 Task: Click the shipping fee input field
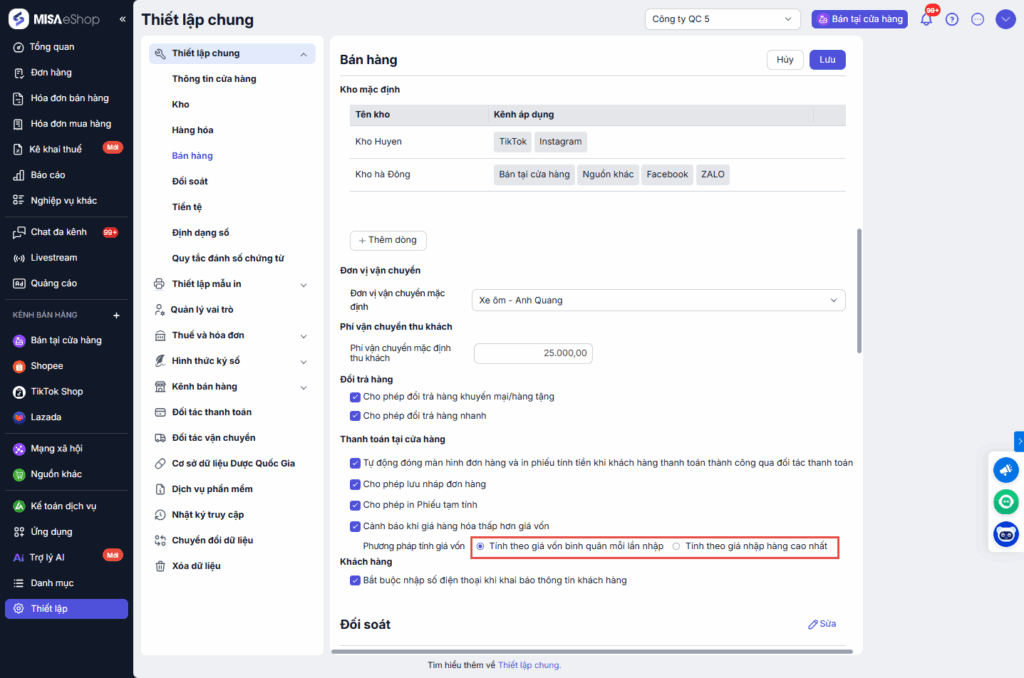coord(534,353)
